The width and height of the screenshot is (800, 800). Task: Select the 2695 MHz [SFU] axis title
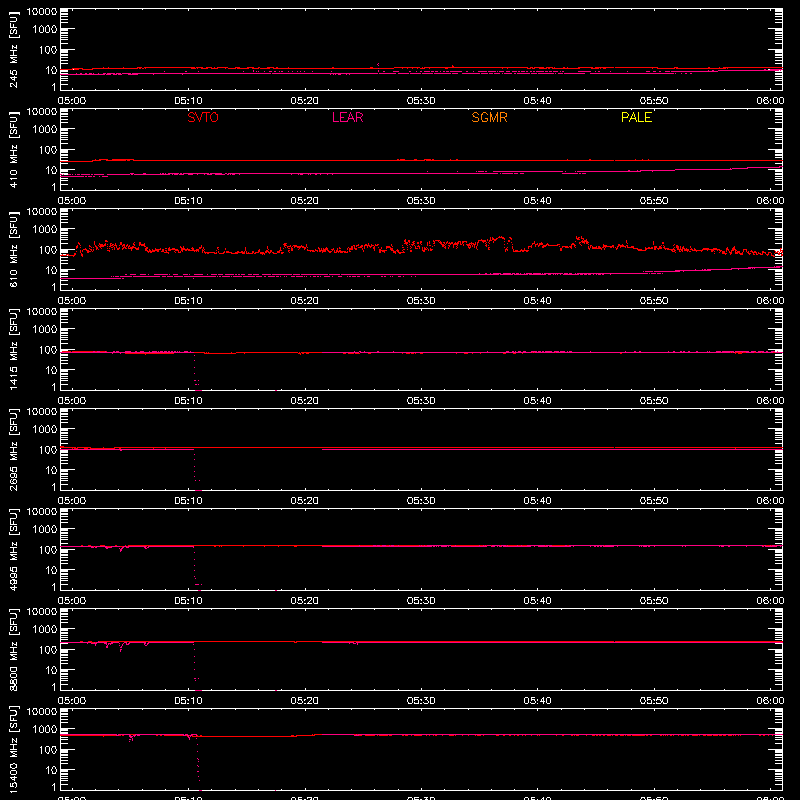click(x=13, y=449)
